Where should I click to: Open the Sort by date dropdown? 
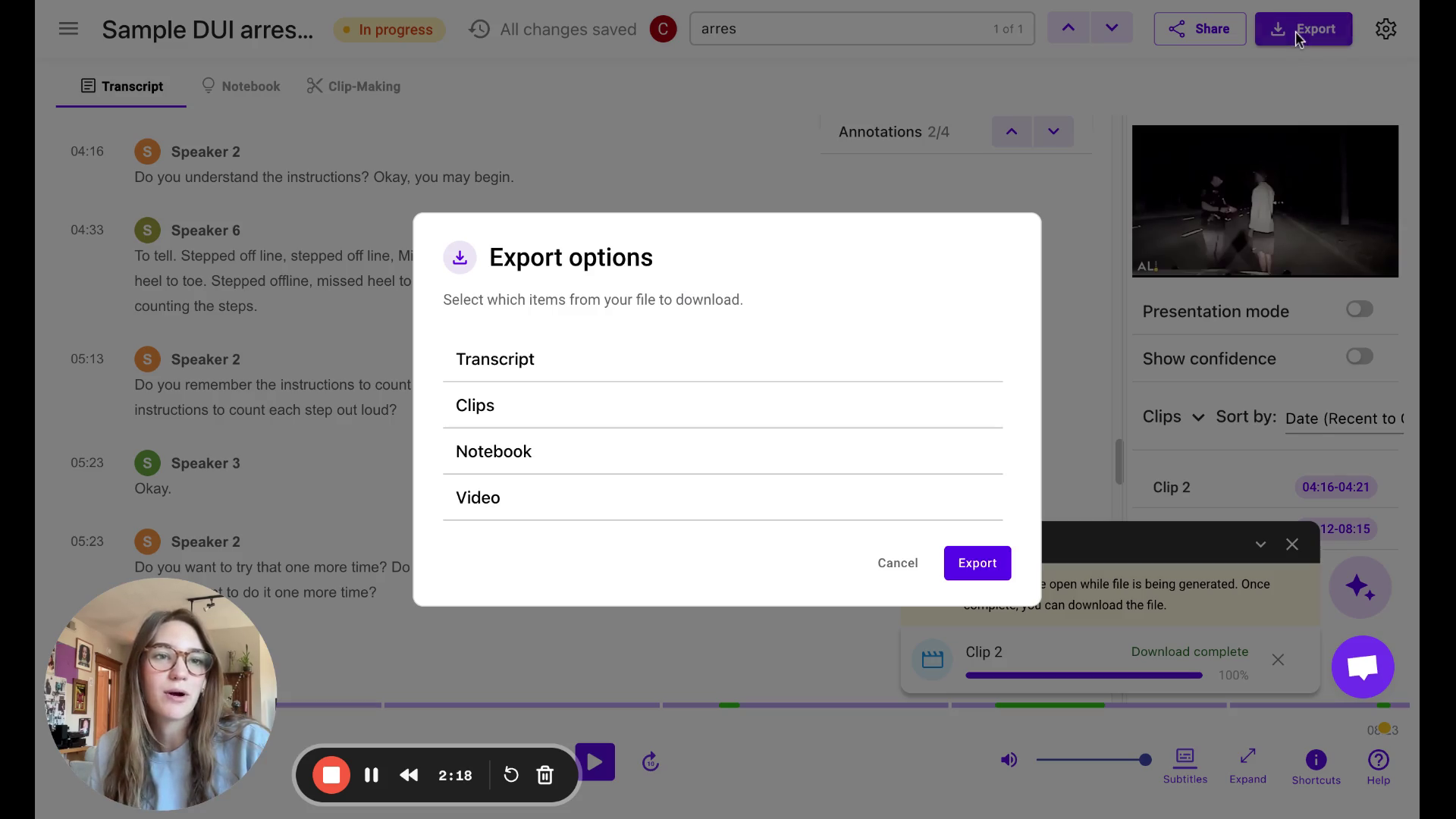click(x=1344, y=419)
